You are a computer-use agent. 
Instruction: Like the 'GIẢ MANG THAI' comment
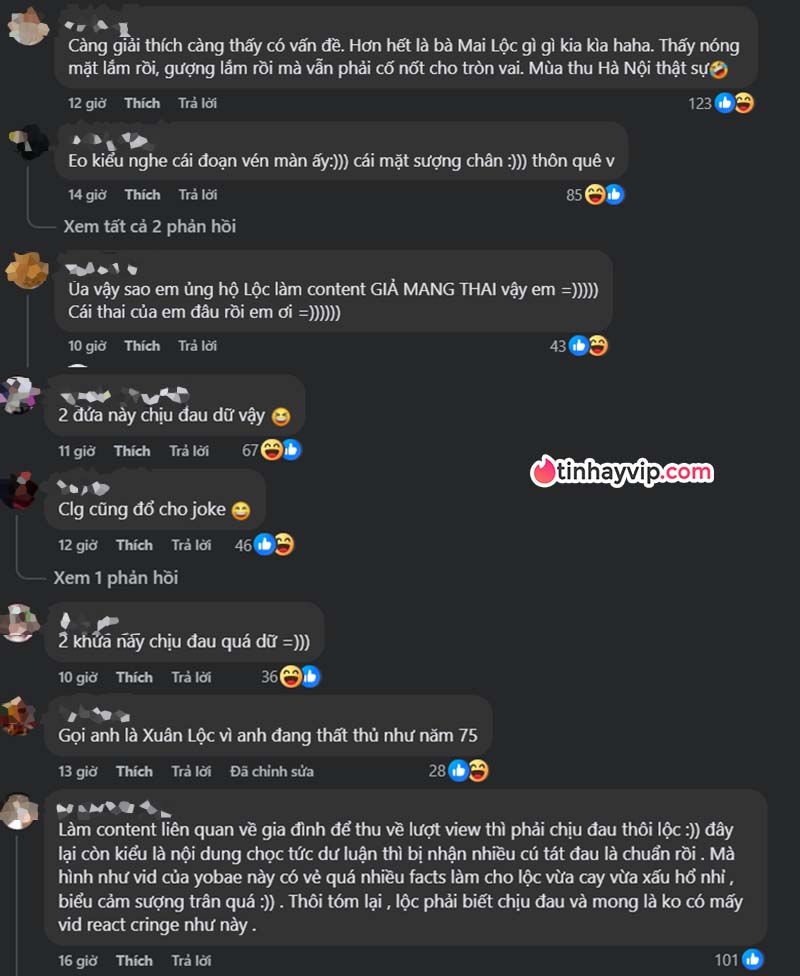click(142, 346)
